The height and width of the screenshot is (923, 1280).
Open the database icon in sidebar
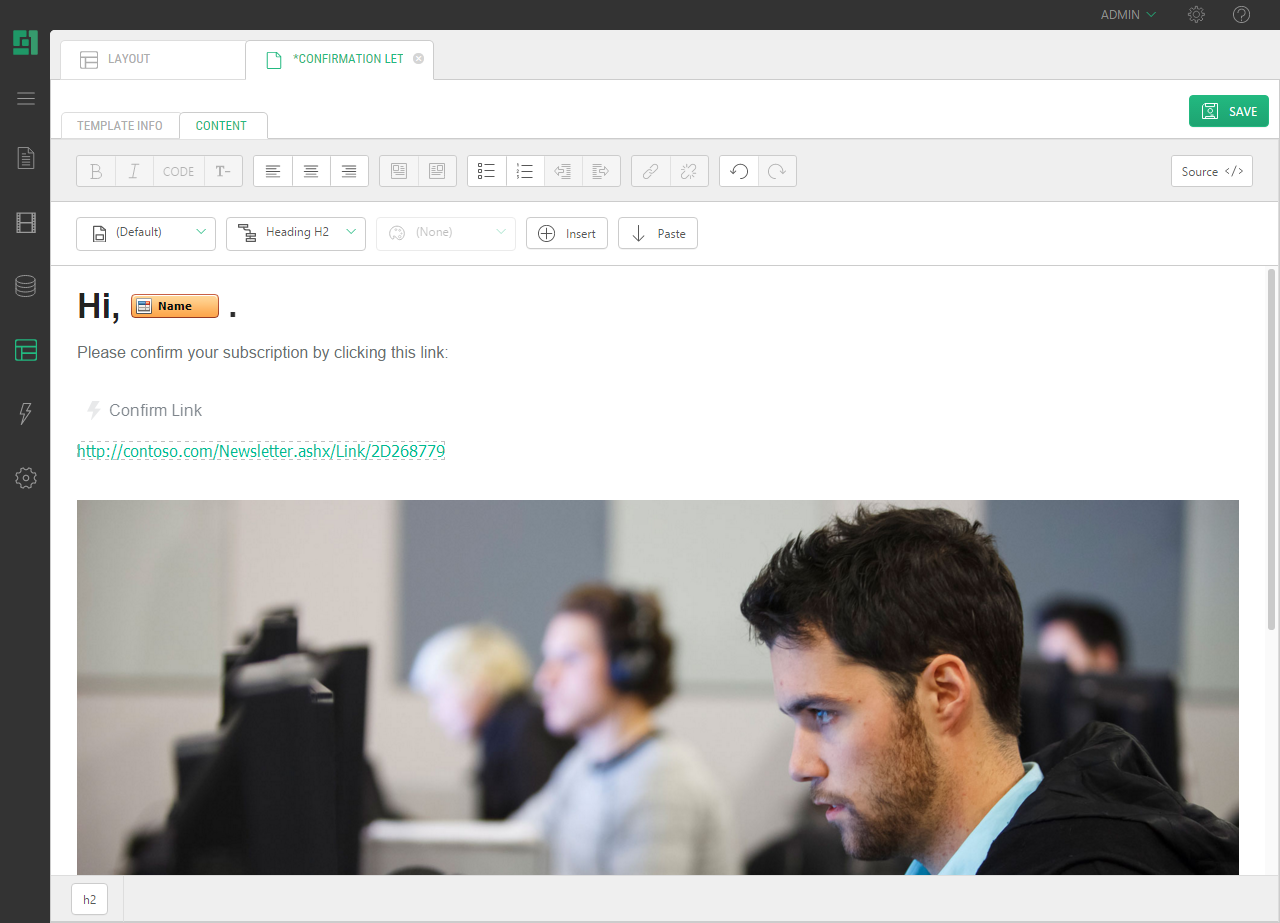coord(26,286)
